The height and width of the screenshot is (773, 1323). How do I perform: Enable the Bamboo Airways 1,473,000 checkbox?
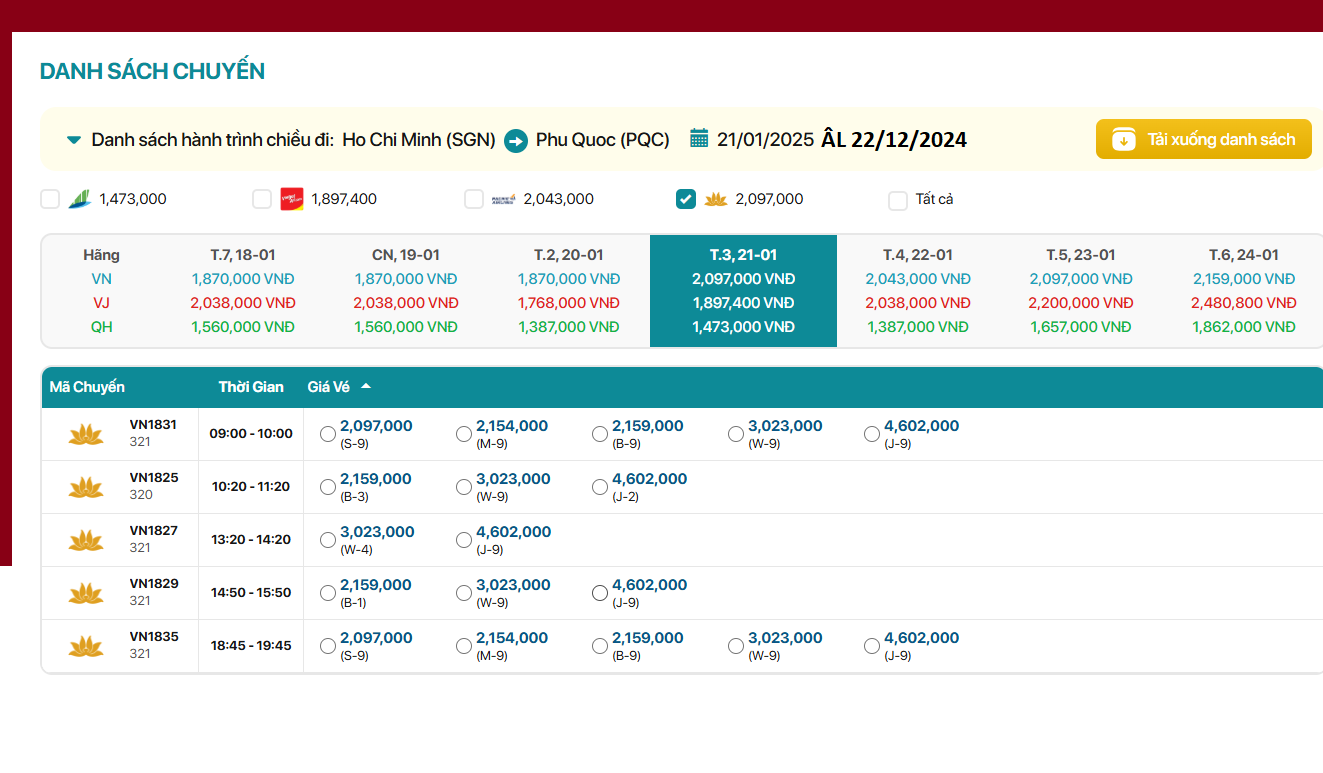pyautogui.click(x=50, y=199)
